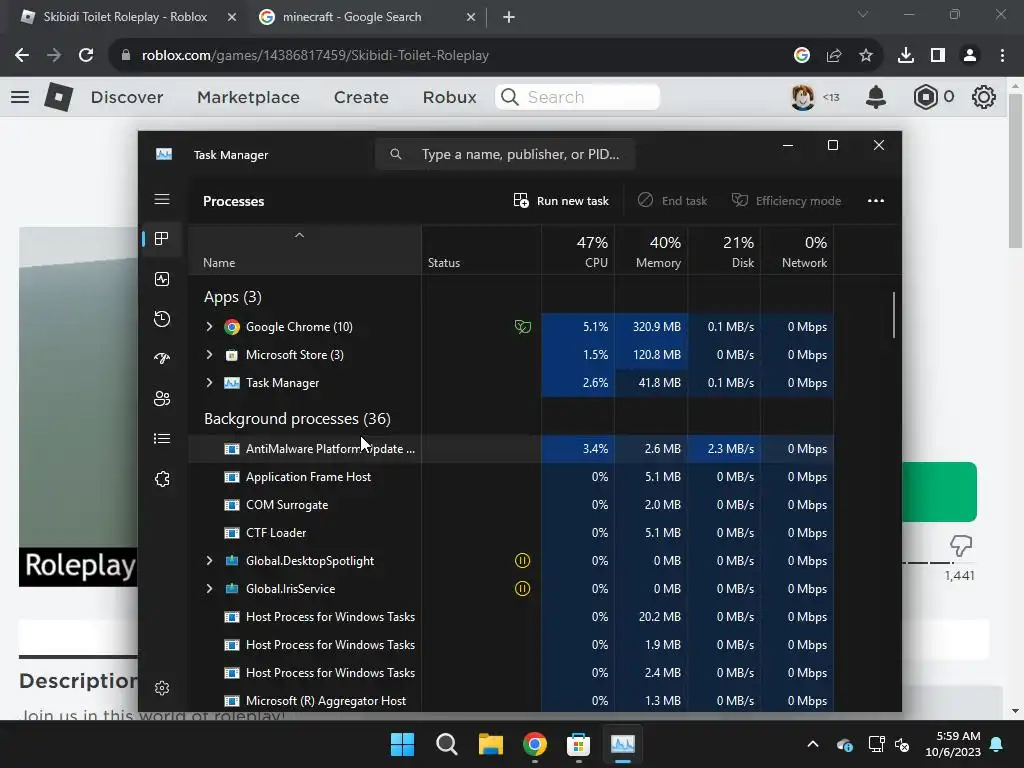1024x768 pixels.
Task: Click the Roblox logo
Action: point(59,97)
